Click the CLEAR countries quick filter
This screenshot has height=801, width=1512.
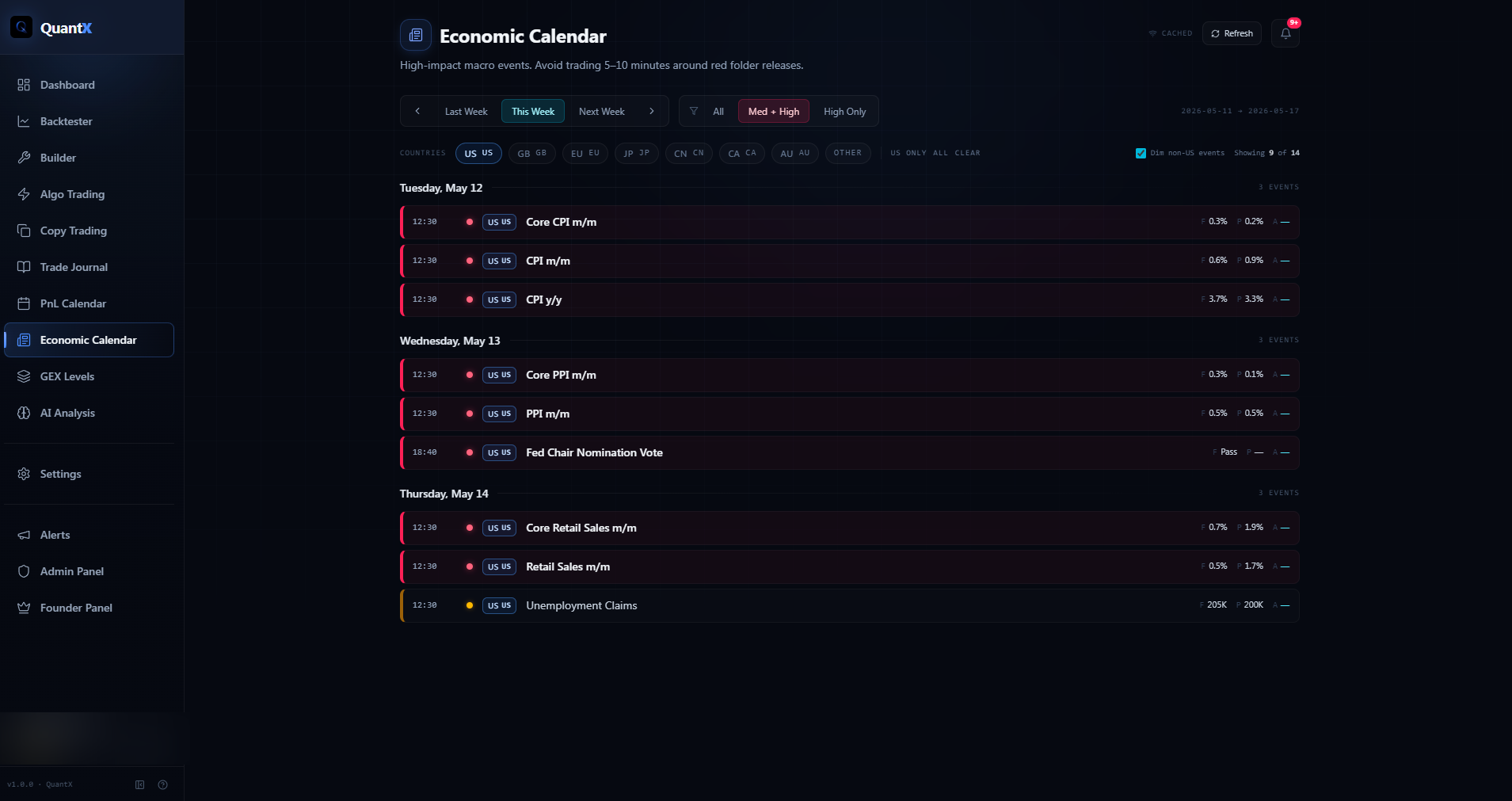967,153
